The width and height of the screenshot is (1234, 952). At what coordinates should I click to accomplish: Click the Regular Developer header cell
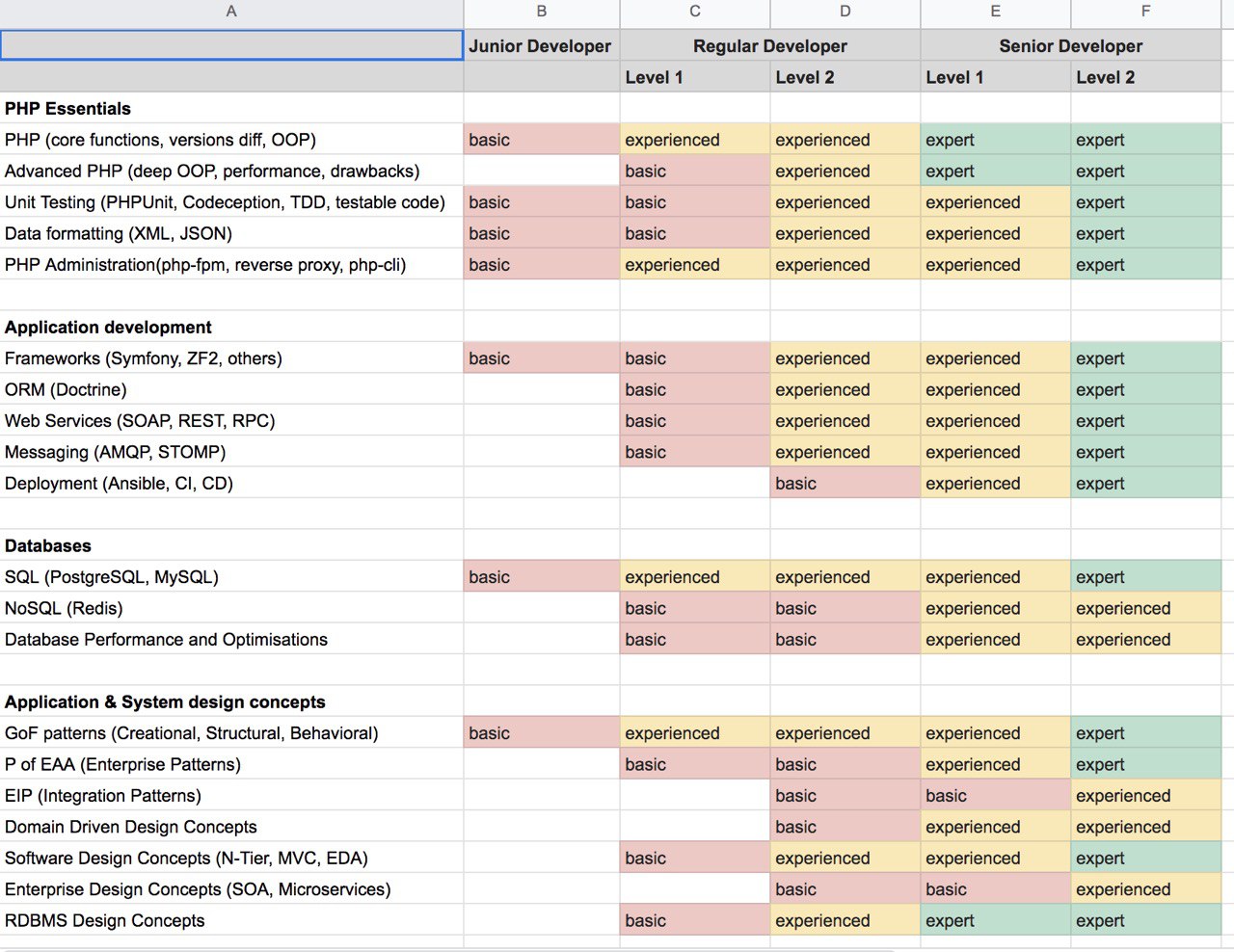coord(770,45)
